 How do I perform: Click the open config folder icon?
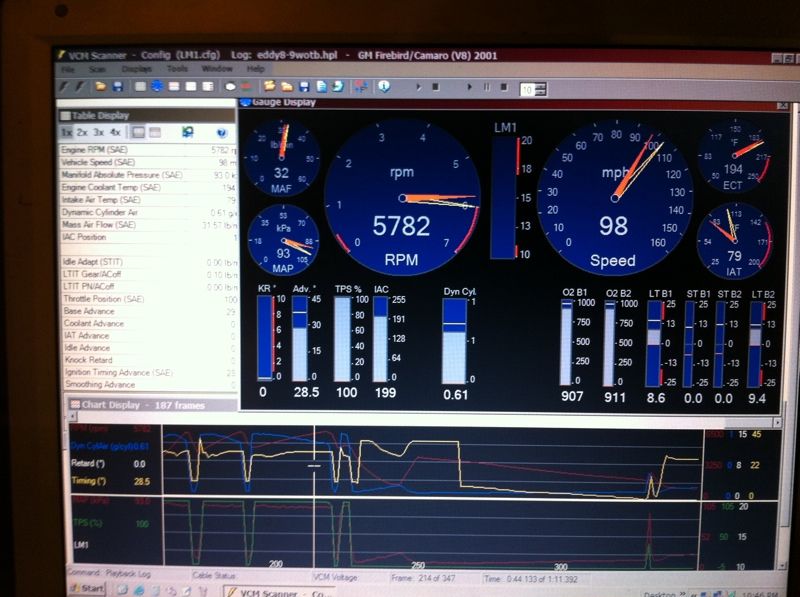pos(101,87)
